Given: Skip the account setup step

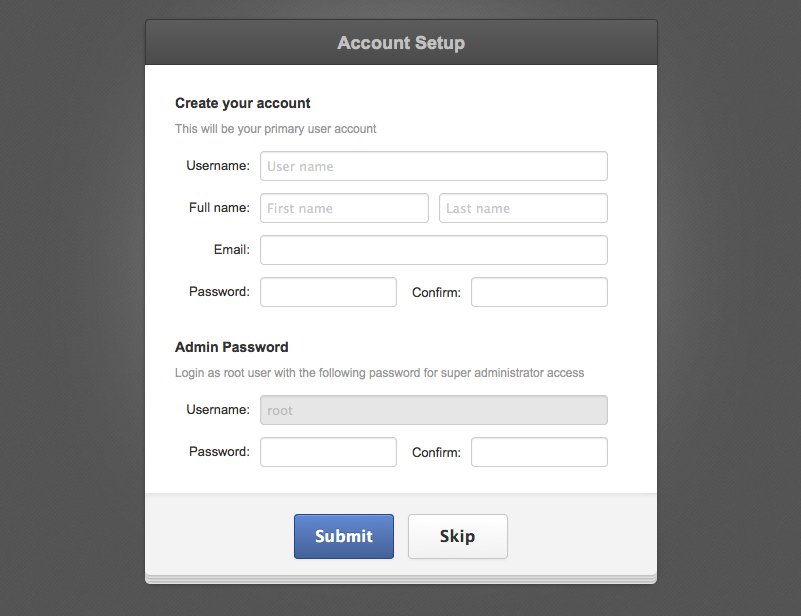Looking at the screenshot, I should [458, 536].
